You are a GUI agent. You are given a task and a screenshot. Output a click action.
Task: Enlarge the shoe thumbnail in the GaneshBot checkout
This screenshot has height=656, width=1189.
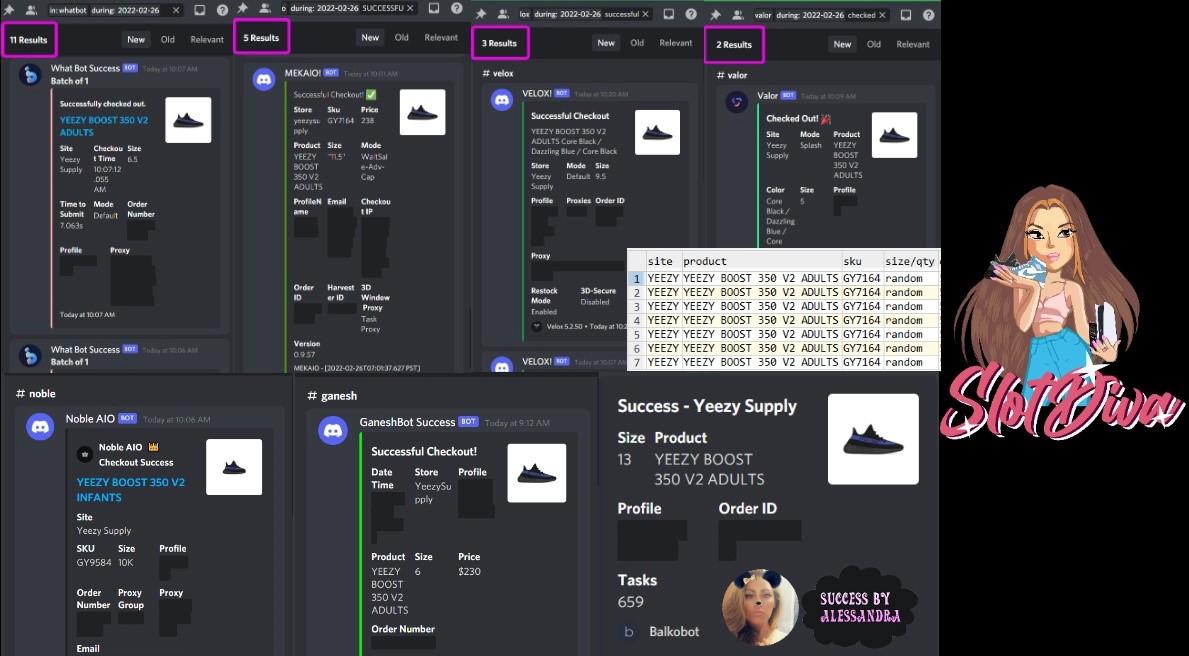pyautogui.click(x=537, y=473)
